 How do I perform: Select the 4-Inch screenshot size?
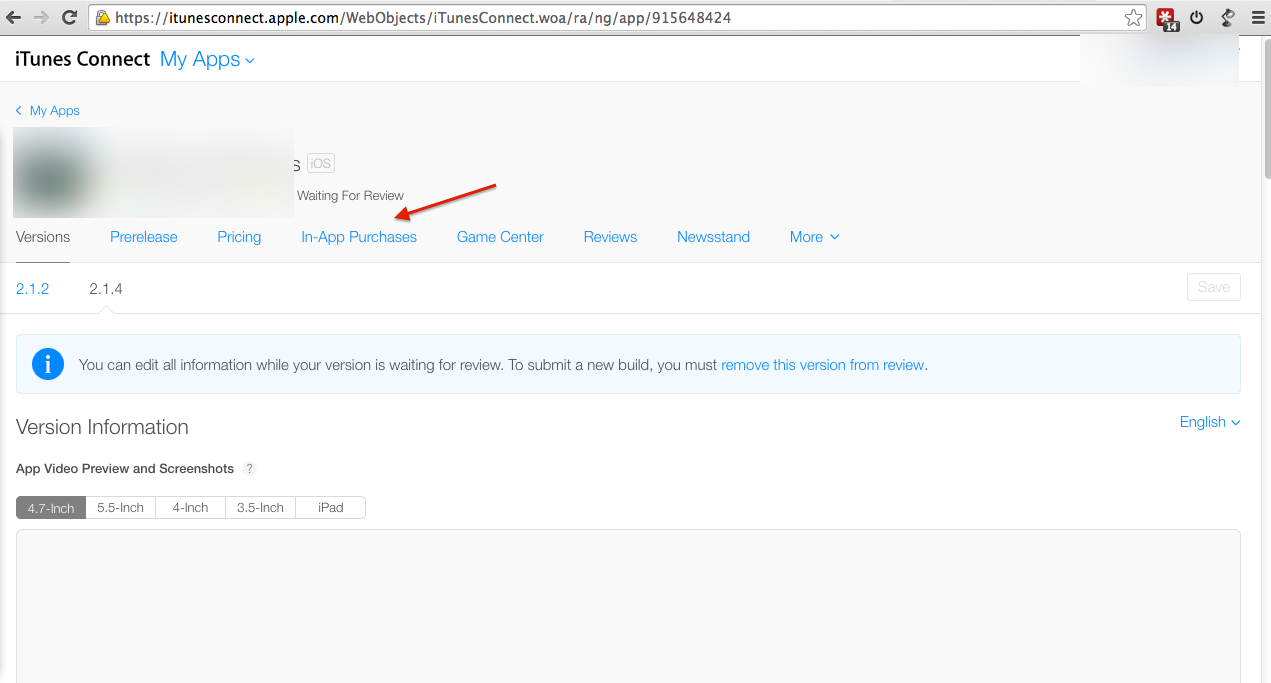point(190,508)
